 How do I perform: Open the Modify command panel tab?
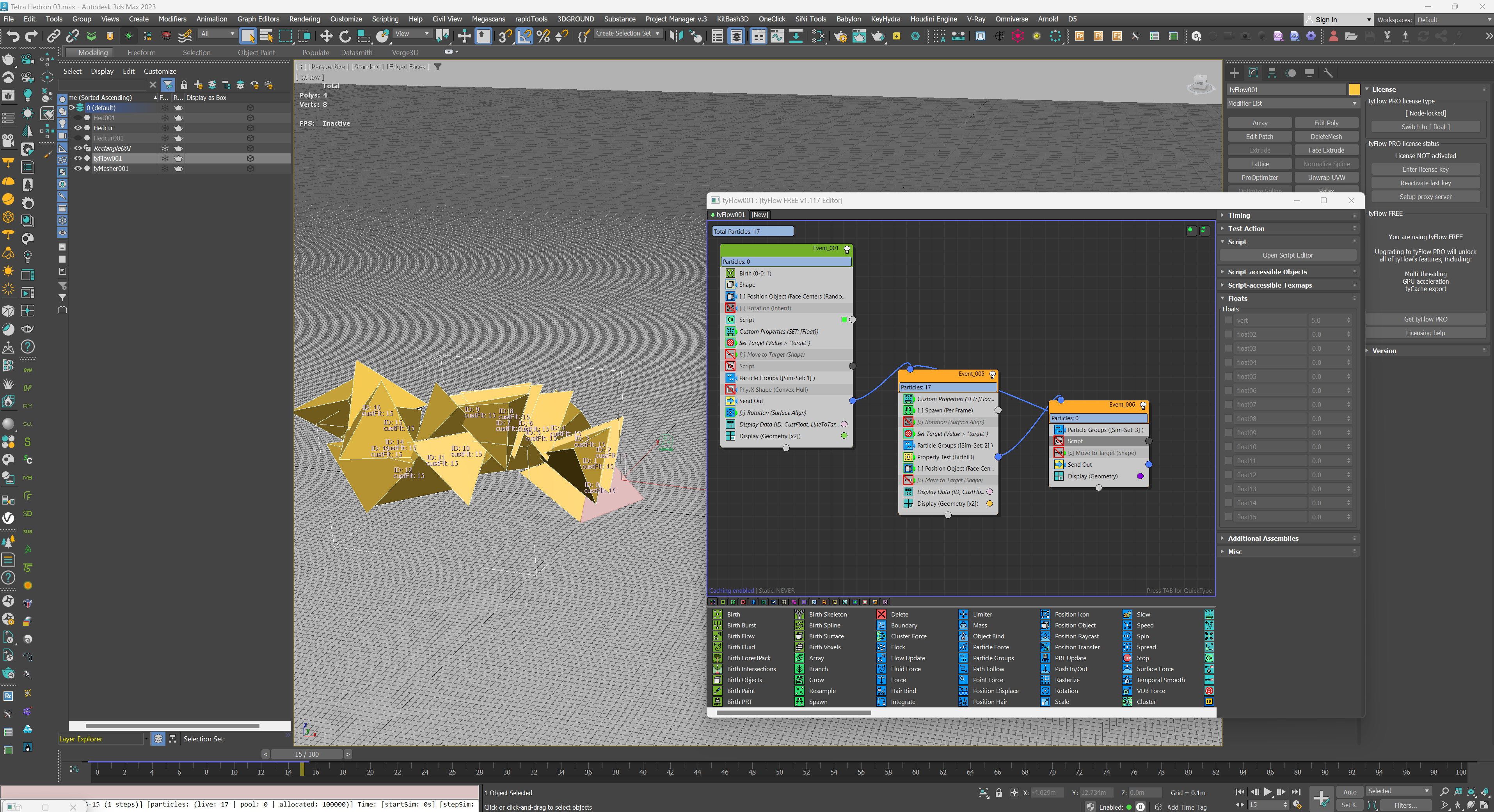(x=1253, y=73)
